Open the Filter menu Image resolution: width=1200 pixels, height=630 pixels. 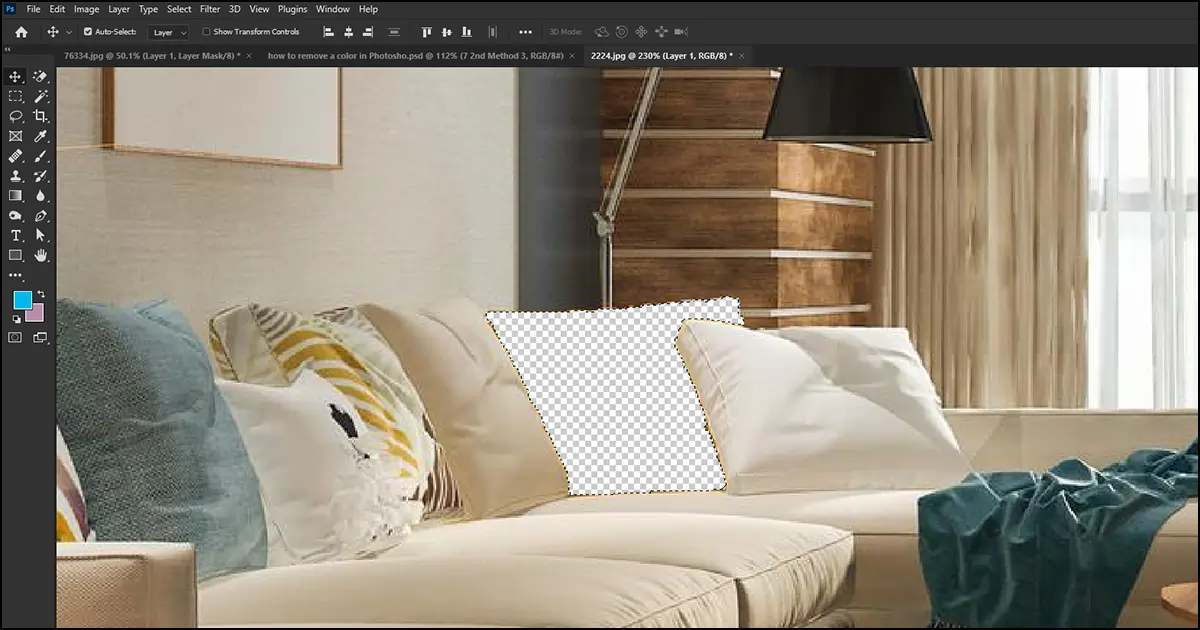coord(210,9)
